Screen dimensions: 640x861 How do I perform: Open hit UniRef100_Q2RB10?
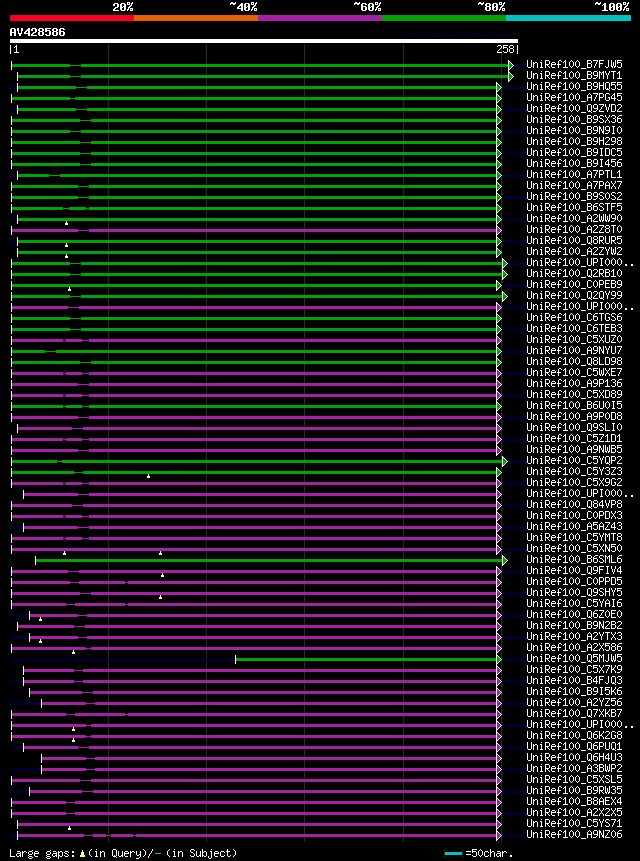point(574,273)
